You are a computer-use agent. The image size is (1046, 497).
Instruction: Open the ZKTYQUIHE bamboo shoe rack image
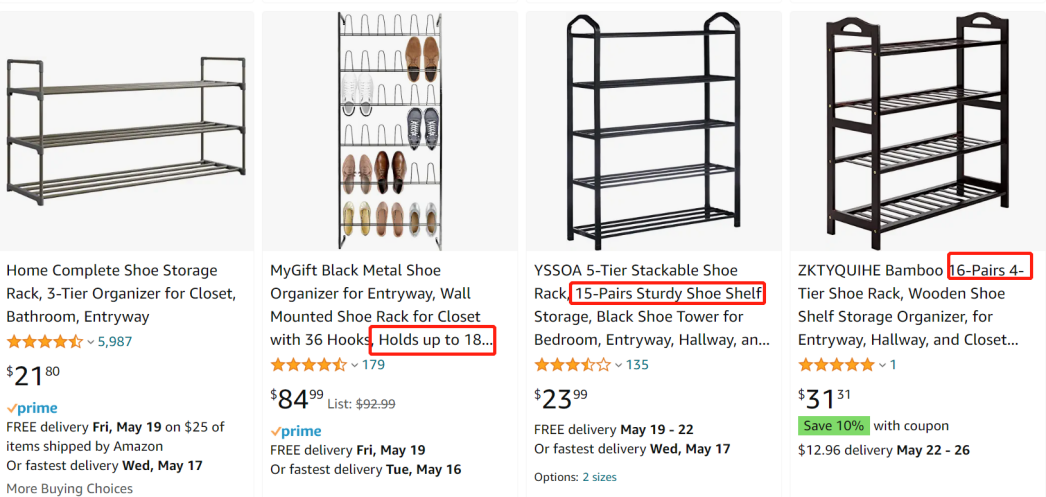(917, 131)
